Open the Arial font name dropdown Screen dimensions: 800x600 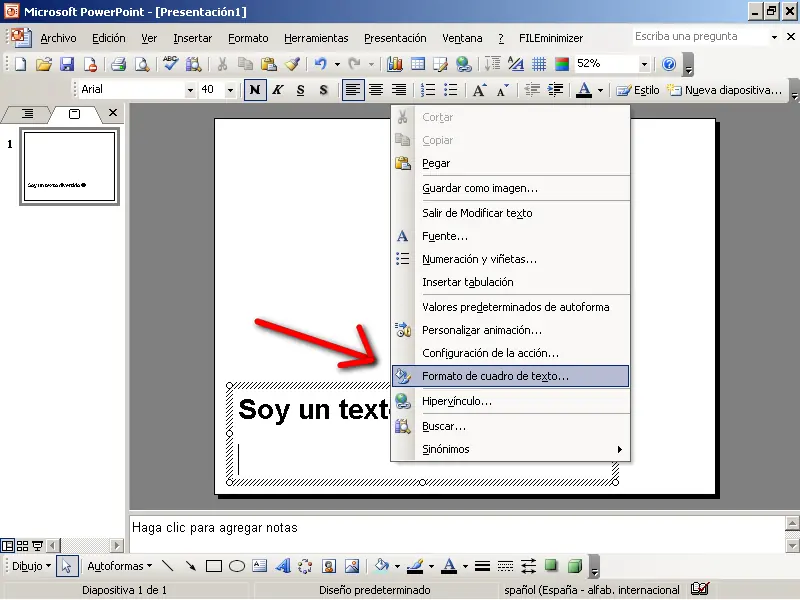pos(190,90)
